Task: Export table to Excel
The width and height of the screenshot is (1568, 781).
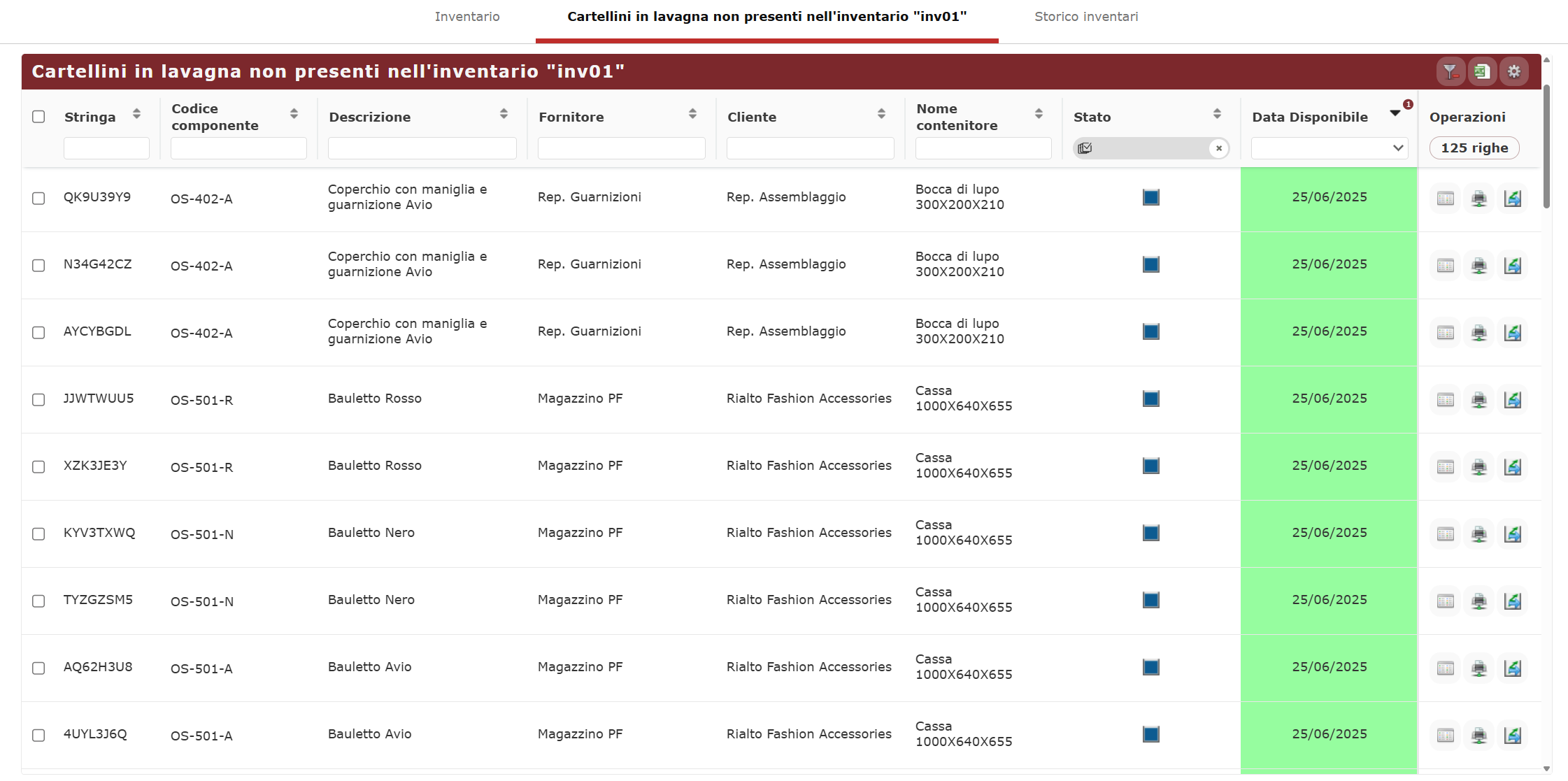Action: [1482, 71]
